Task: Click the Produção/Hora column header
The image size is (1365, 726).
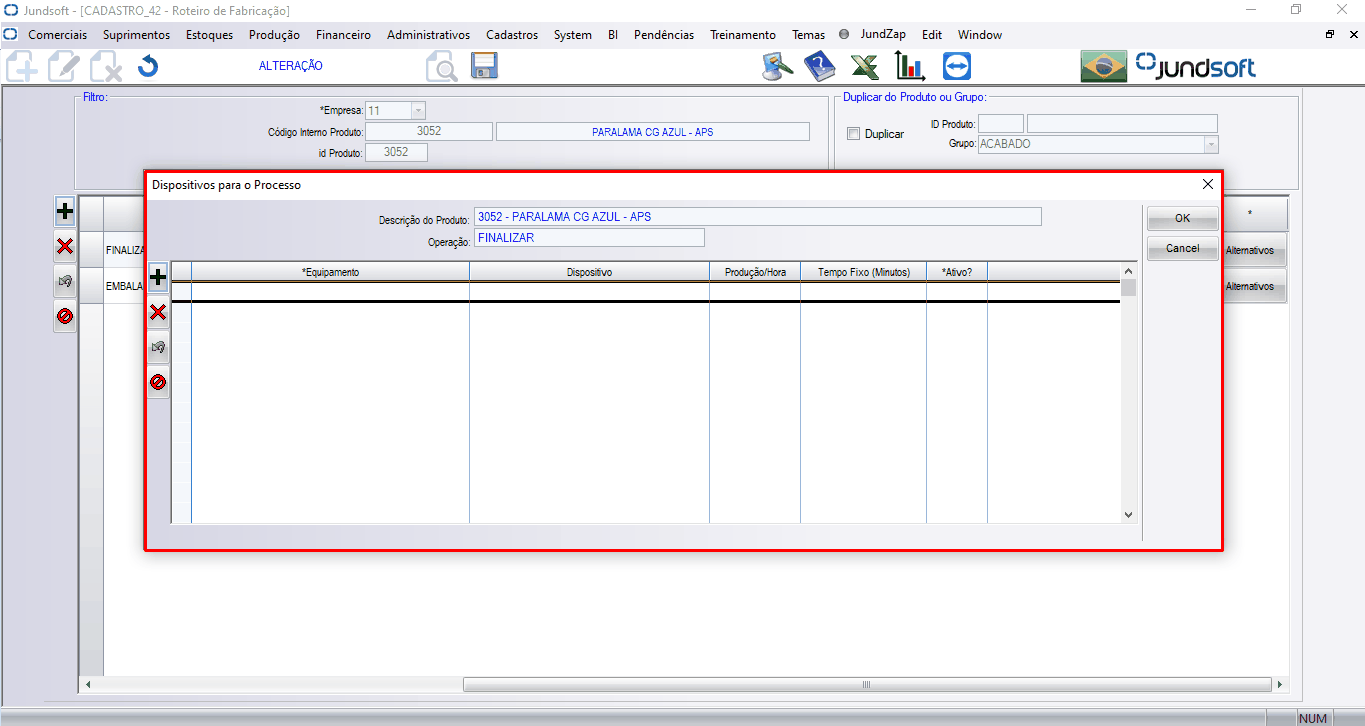Action: (x=755, y=272)
